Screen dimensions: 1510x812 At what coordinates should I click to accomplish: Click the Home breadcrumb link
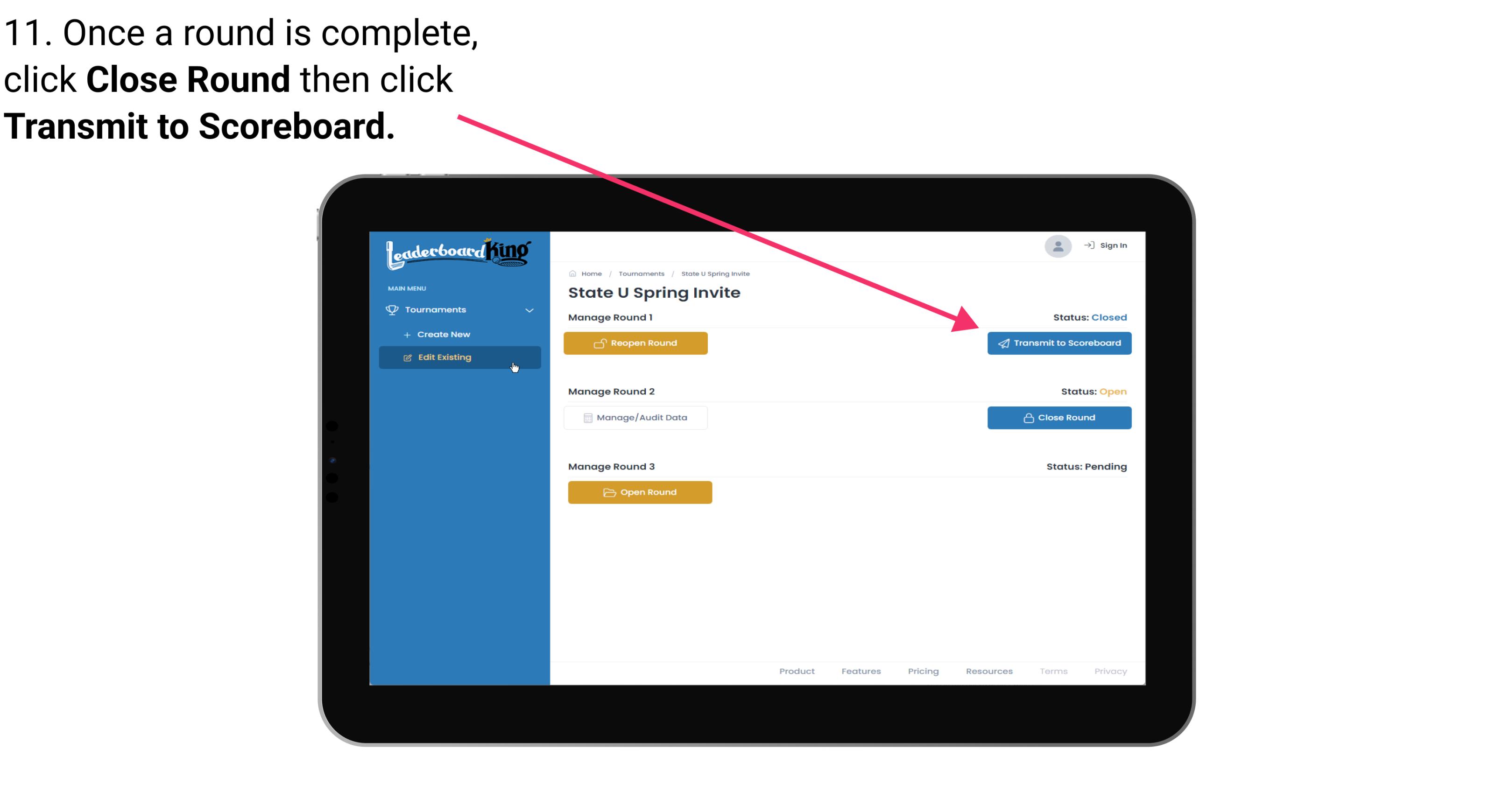tap(591, 273)
